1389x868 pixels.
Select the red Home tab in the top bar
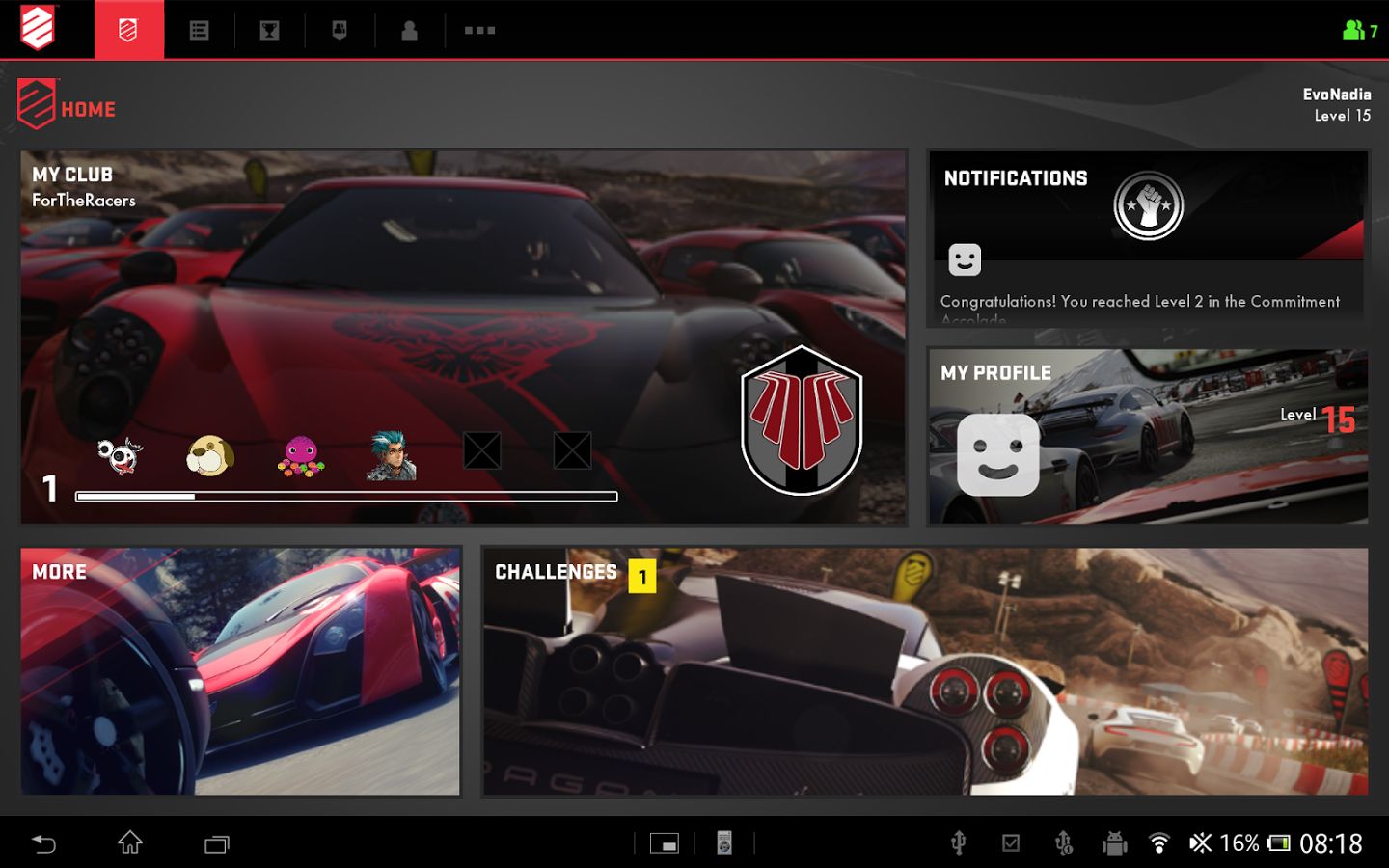pos(128,30)
